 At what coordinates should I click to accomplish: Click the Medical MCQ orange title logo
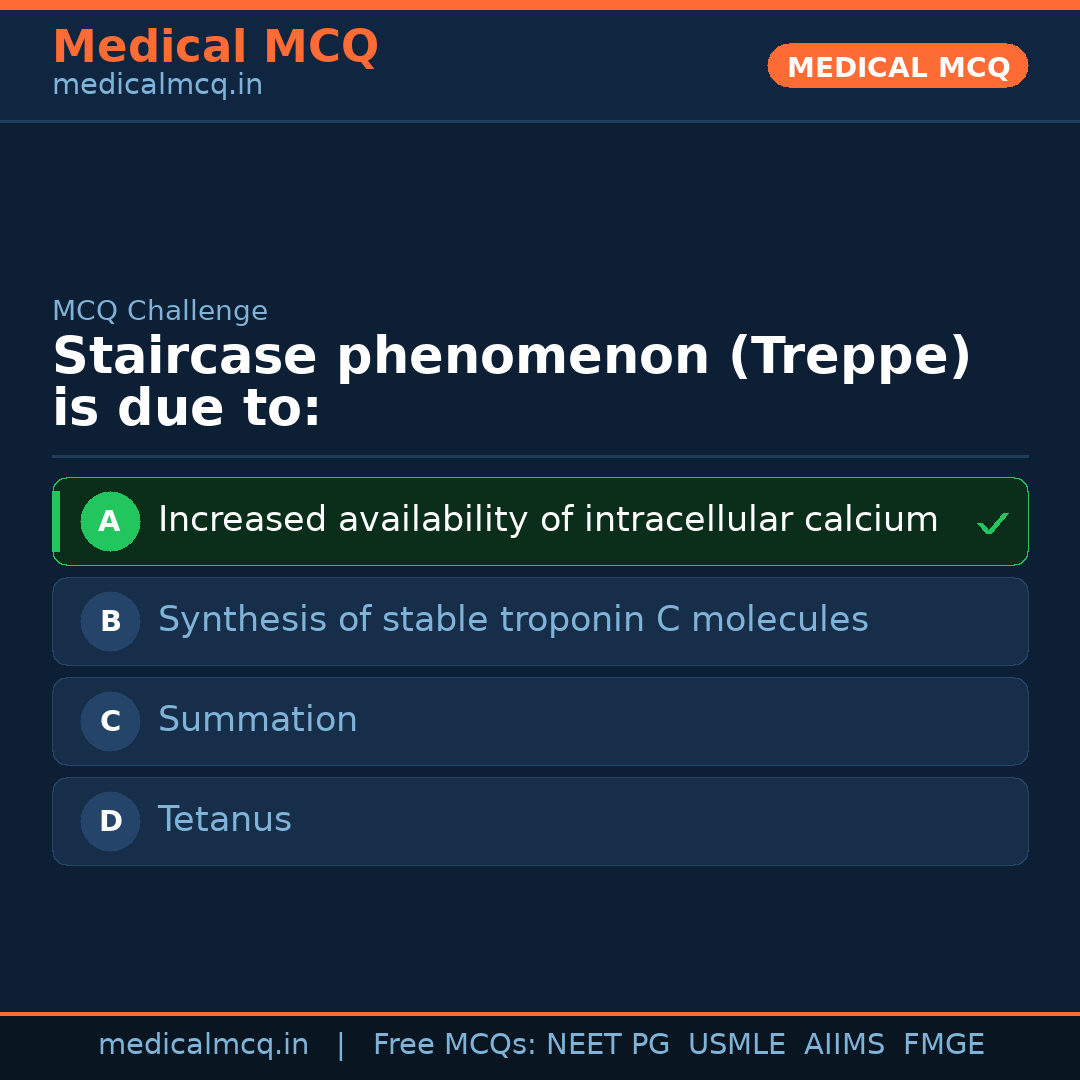point(215,47)
